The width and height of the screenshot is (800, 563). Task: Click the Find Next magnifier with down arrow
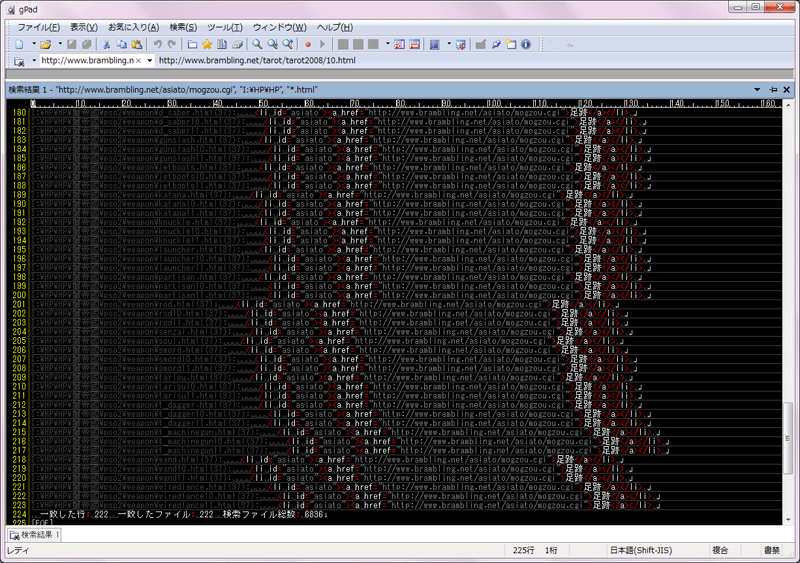point(273,44)
